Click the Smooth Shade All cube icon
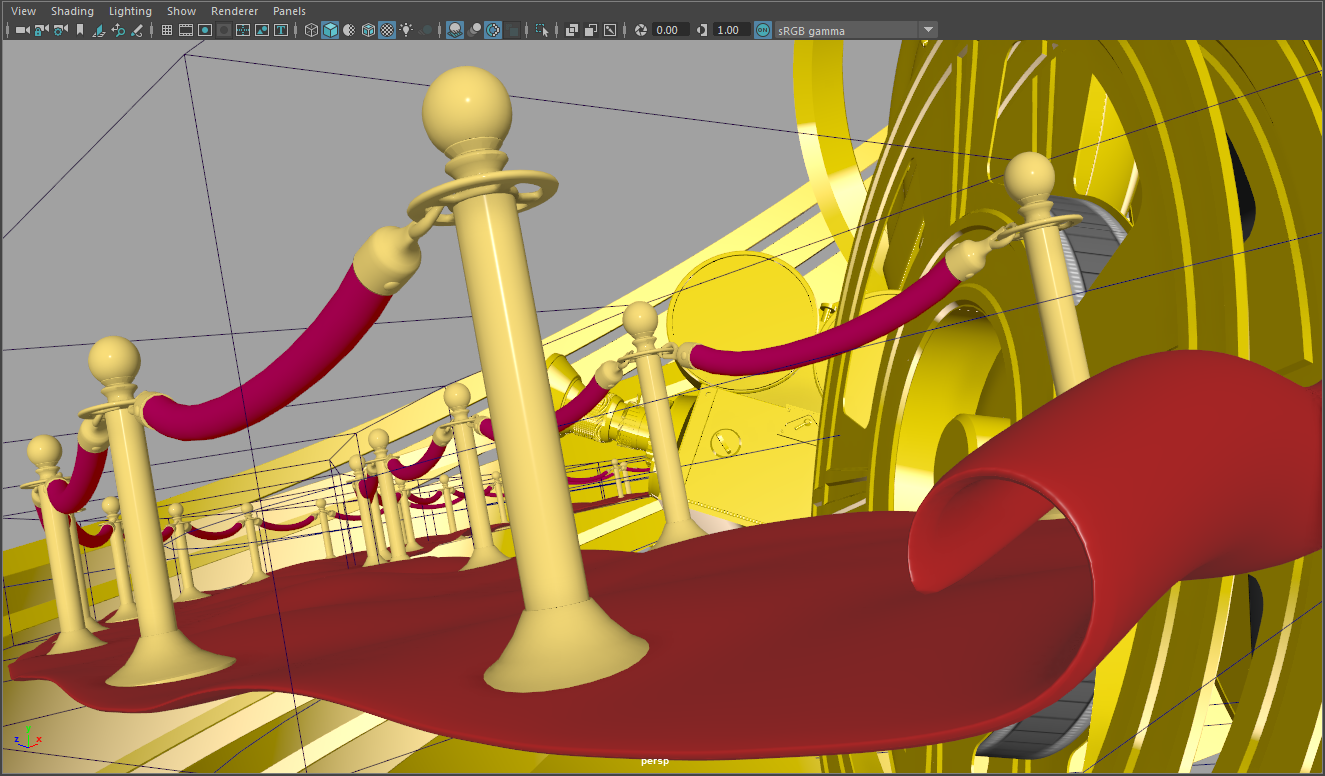Image resolution: width=1325 pixels, height=776 pixels. pos(330,30)
